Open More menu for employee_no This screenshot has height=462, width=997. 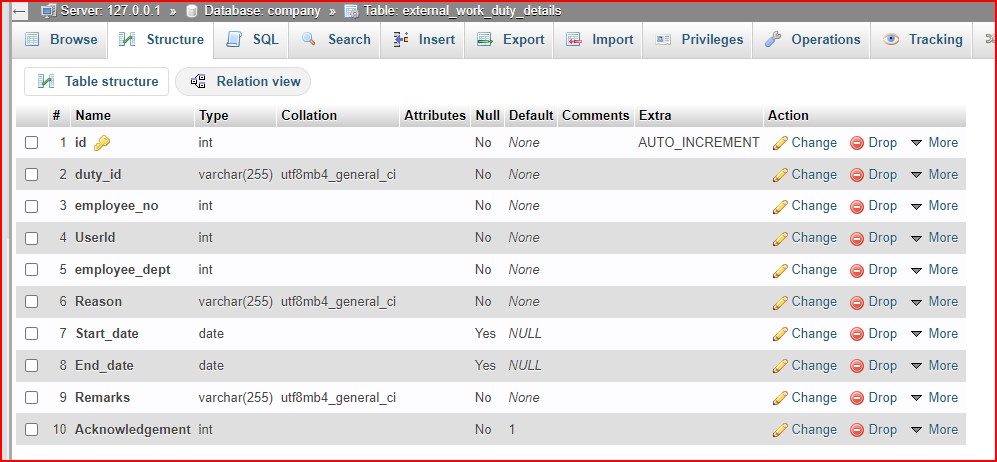(934, 206)
